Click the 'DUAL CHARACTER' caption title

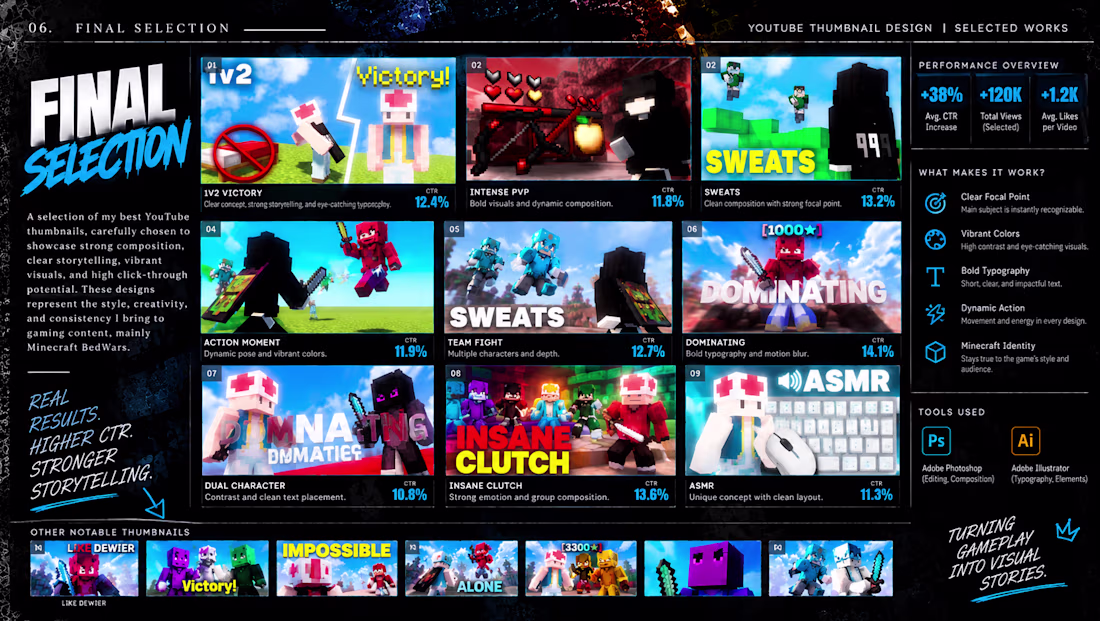coord(245,486)
